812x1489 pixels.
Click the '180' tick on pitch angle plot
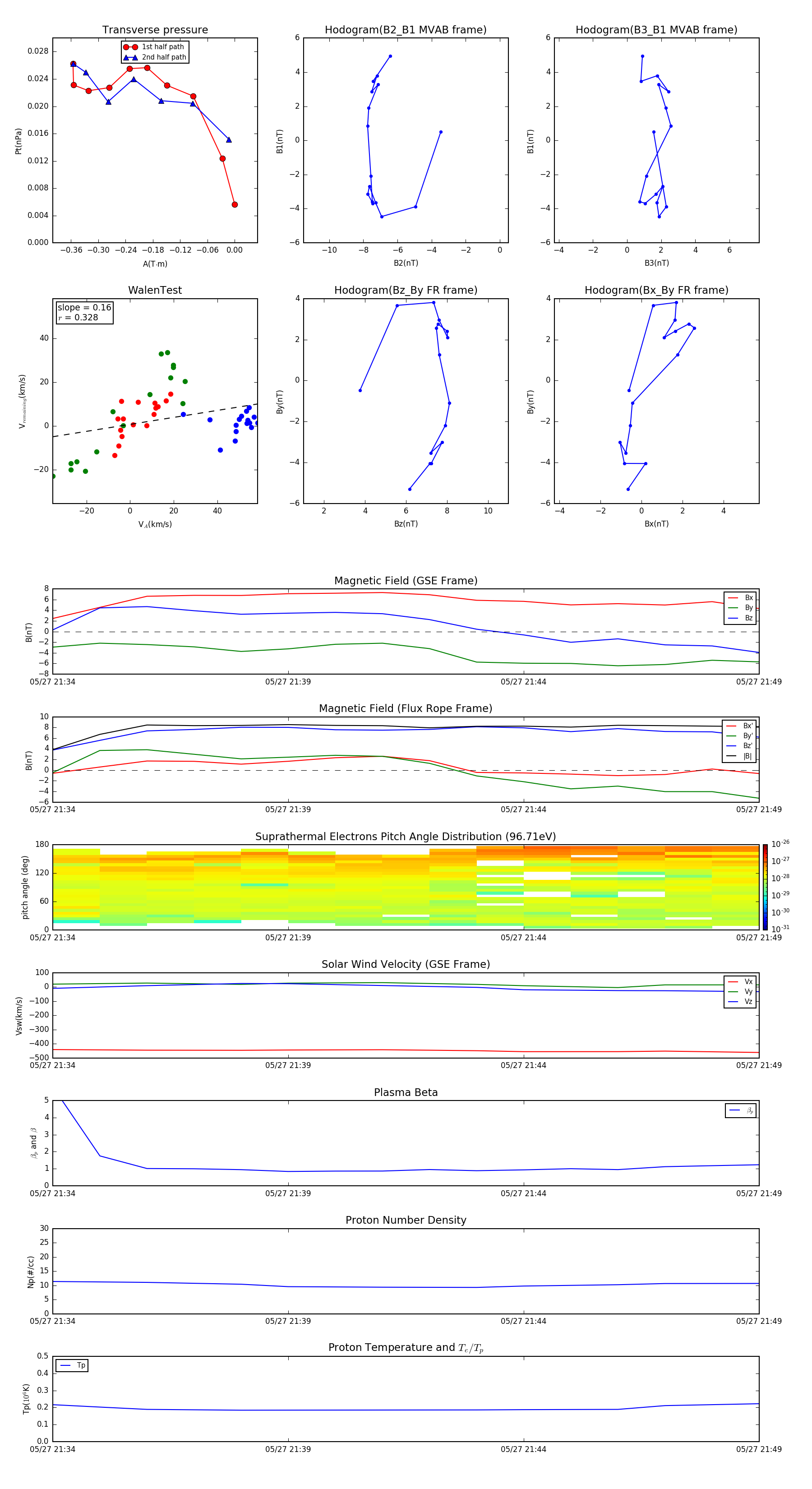click(x=42, y=845)
